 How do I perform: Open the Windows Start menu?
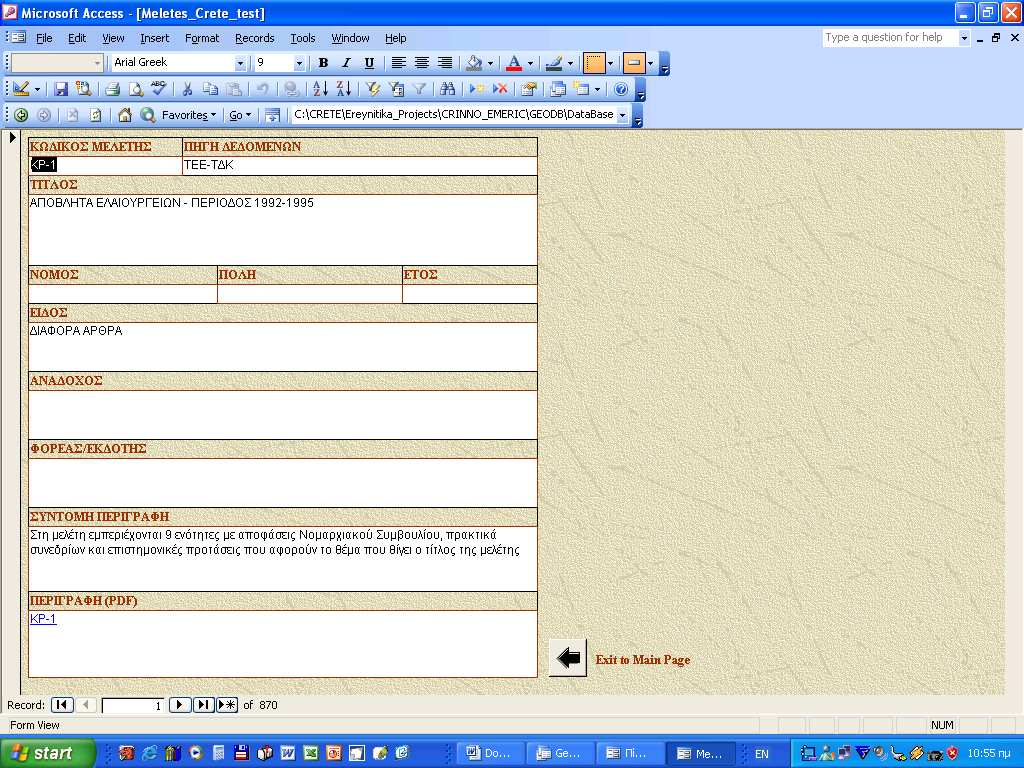click(x=47, y=753)
